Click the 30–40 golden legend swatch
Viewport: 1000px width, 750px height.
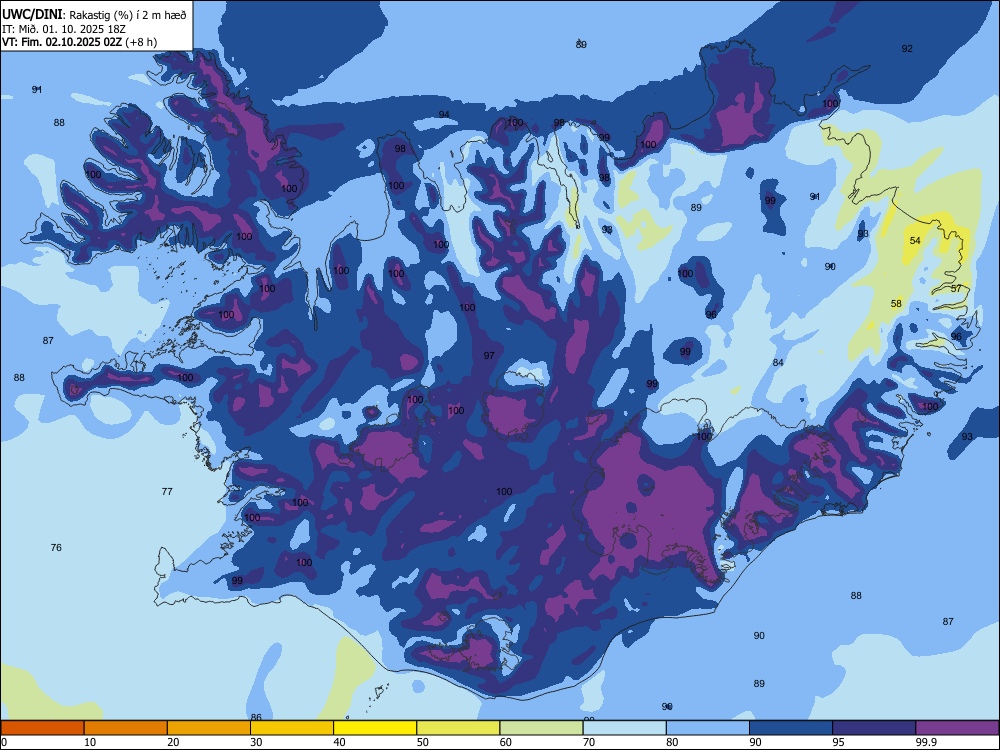(292, 728)
